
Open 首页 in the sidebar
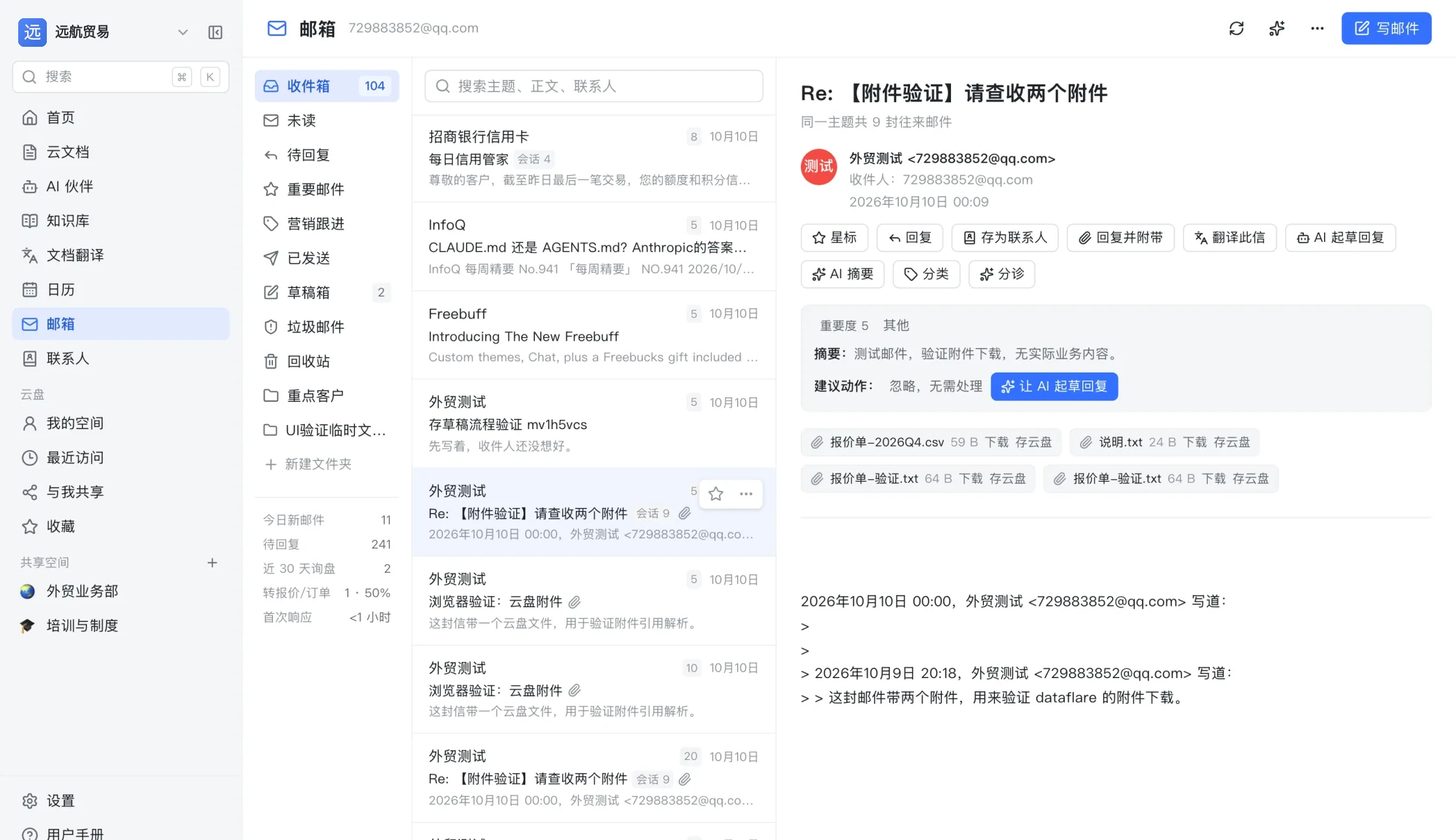coord(121,118)
